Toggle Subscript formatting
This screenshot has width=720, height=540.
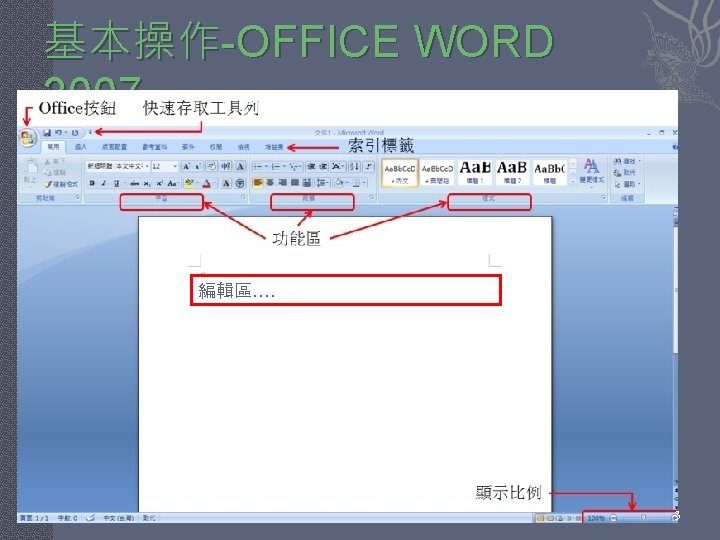146,183
